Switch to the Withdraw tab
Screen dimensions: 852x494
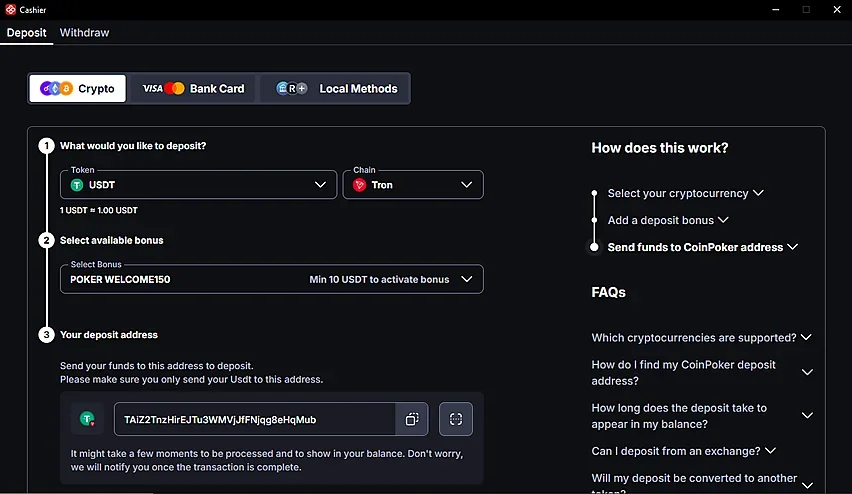coord(84,33)
